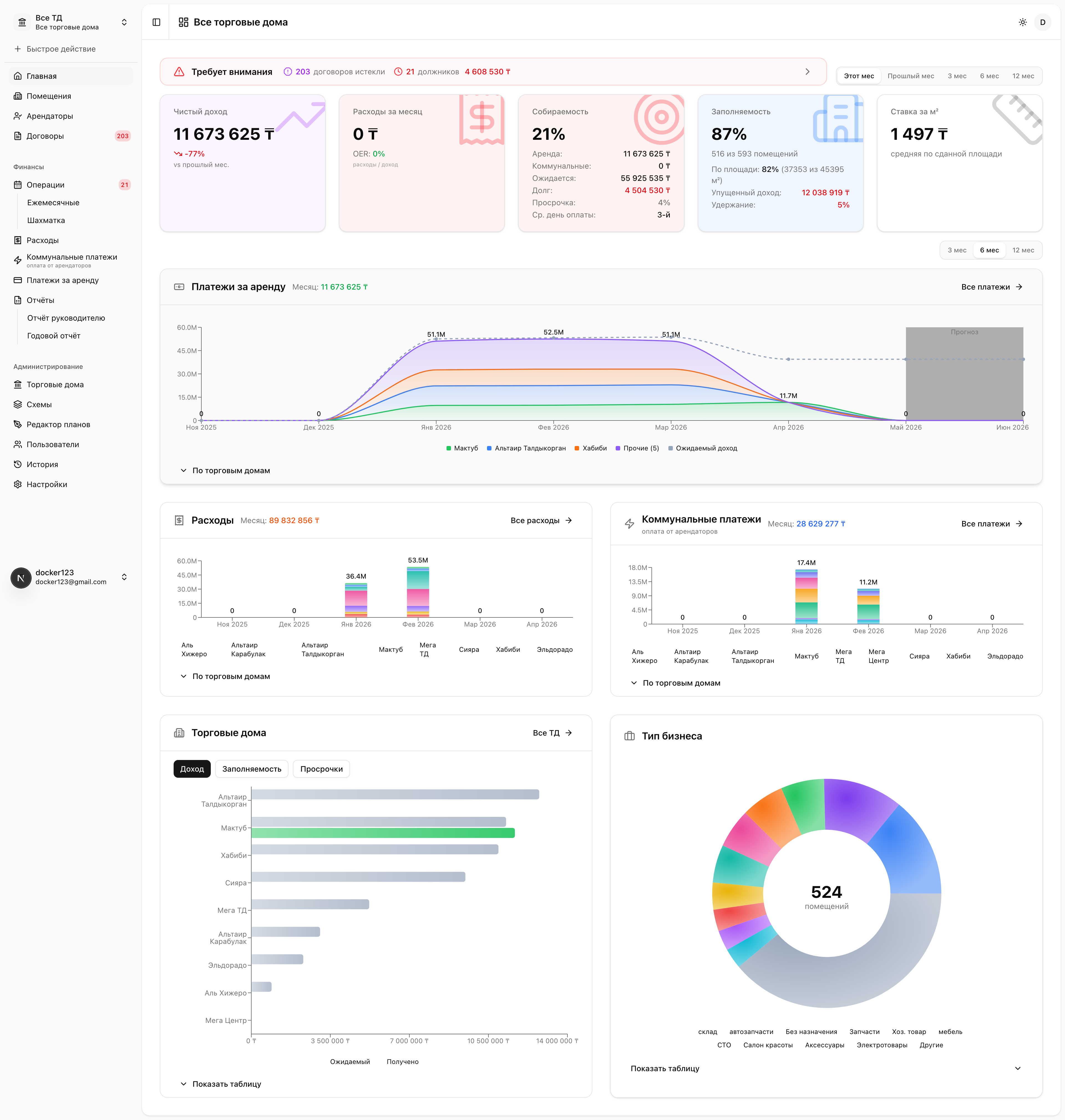Image resolution: width=1065 pixels, height=1120 pixels.
Task: Open the Коммунальные платежи lightning icon
Action: click(x=17, y=260)
